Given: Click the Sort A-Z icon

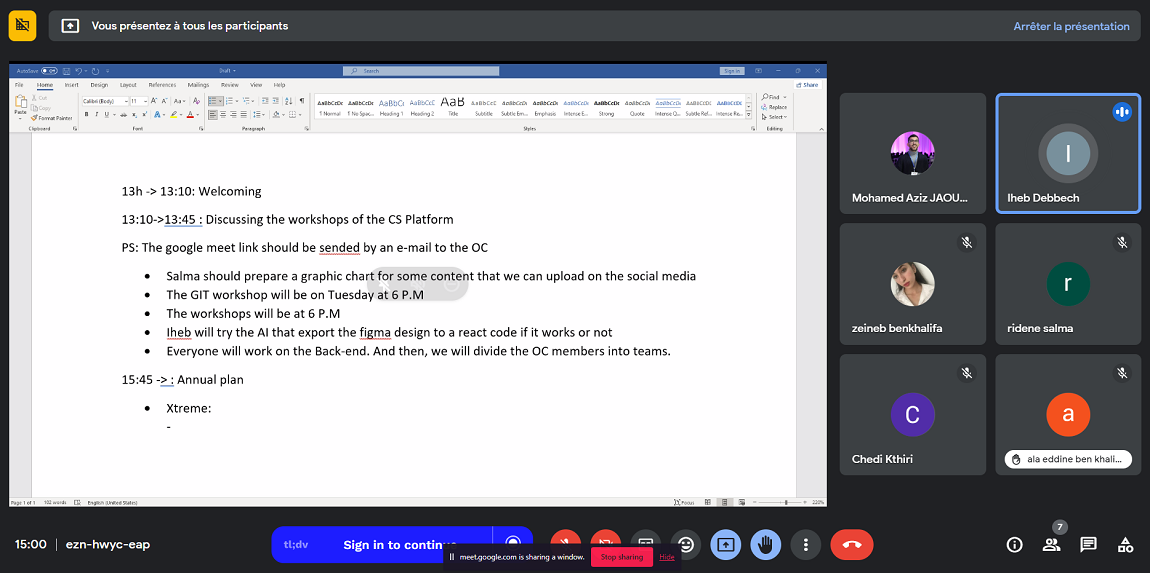Looking at the screenshot, I should (x=288, y=101).
